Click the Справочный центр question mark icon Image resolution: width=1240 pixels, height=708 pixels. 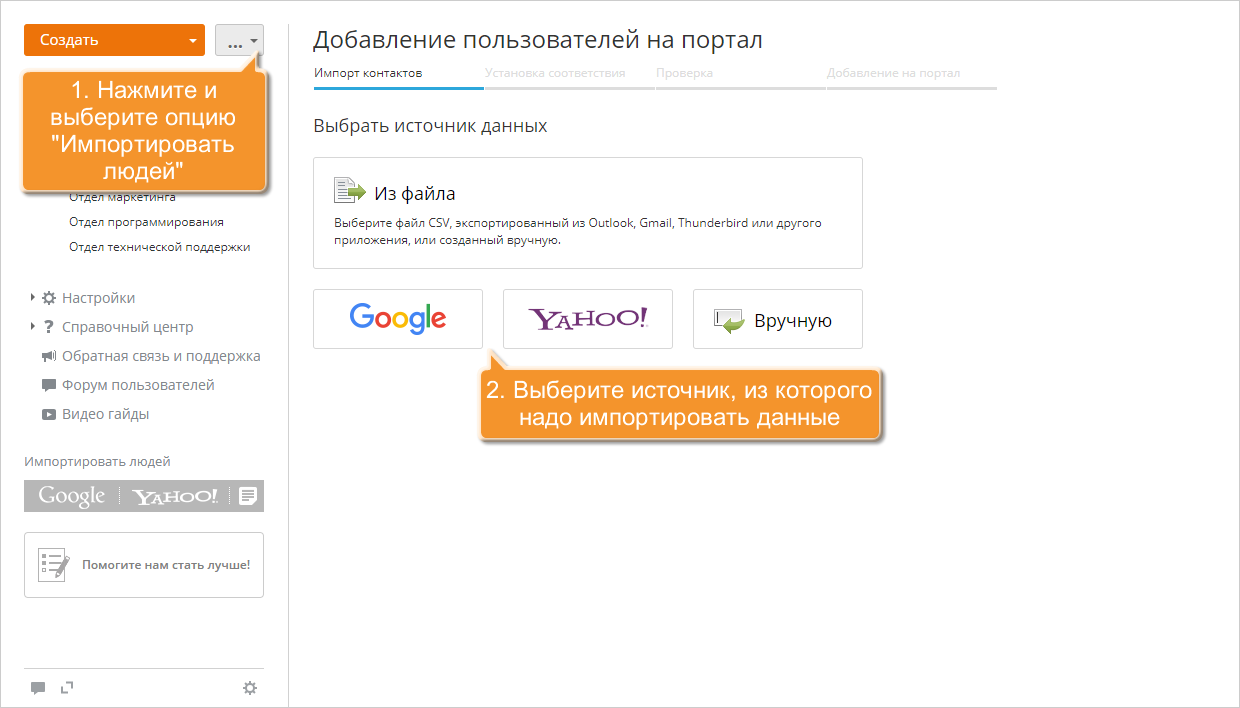49,327
